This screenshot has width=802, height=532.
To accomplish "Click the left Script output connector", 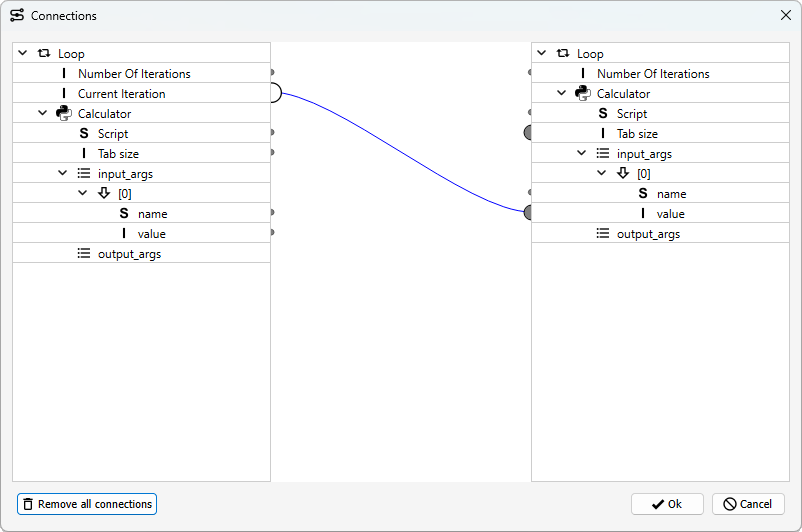I will coord(273,132).
